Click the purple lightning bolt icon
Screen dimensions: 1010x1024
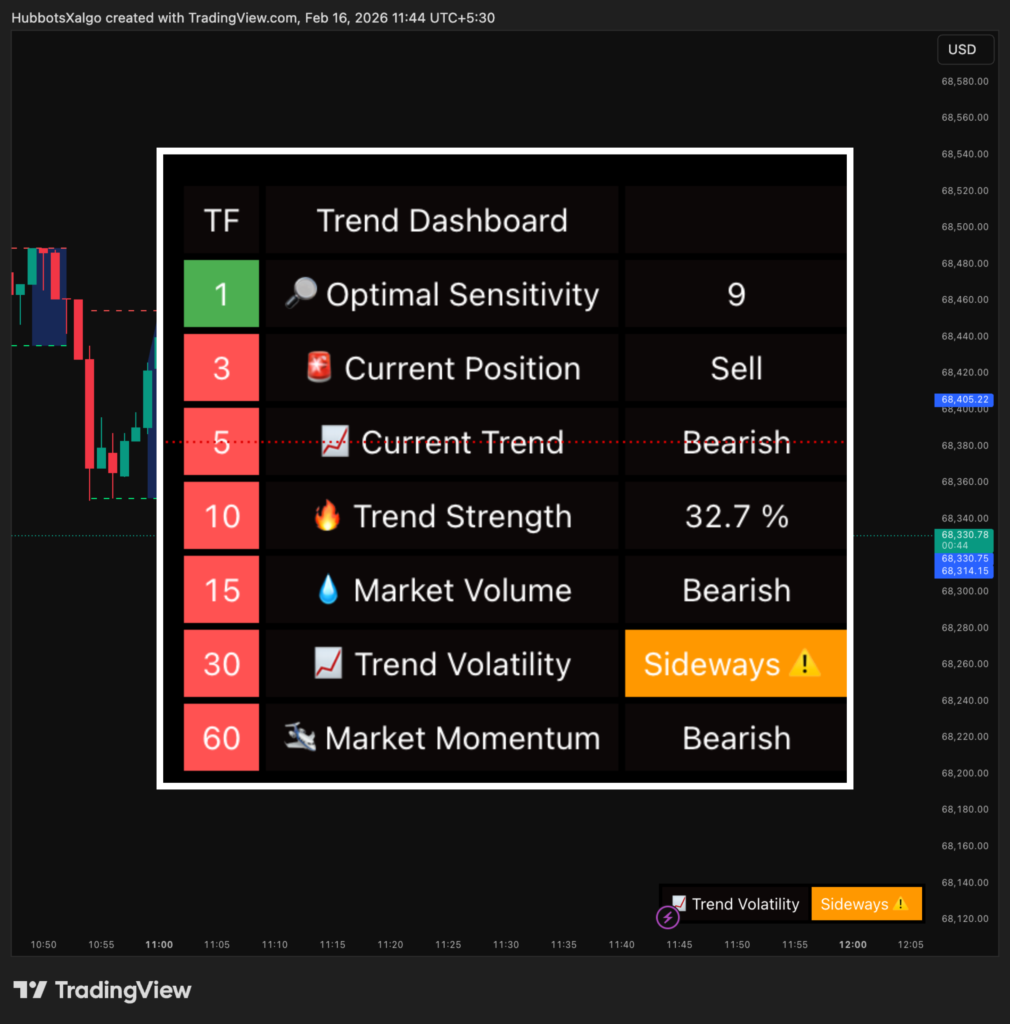coord(667,916)
